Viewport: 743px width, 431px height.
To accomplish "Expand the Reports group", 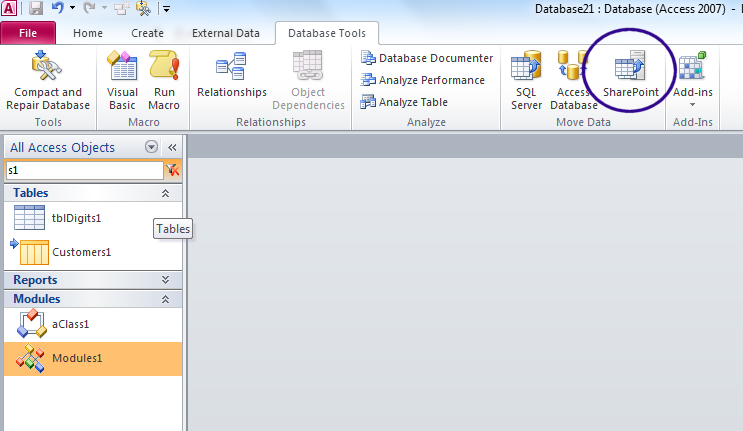I will click(165, 279).
